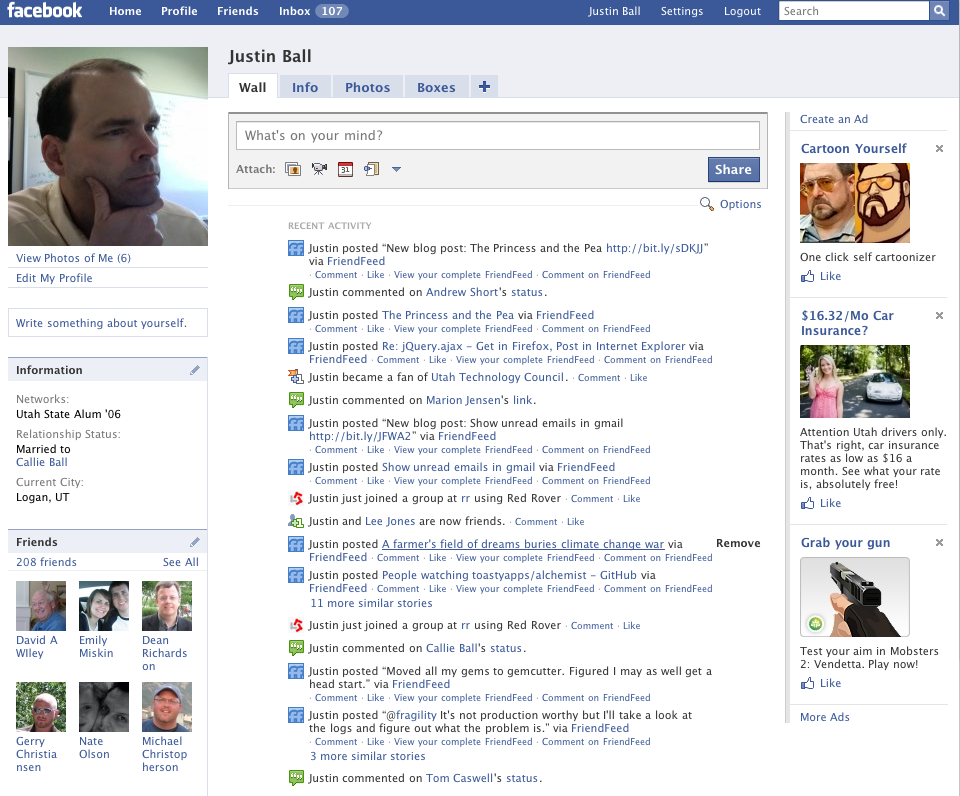Click Red Rover icon beside first group story

point(296,498)
